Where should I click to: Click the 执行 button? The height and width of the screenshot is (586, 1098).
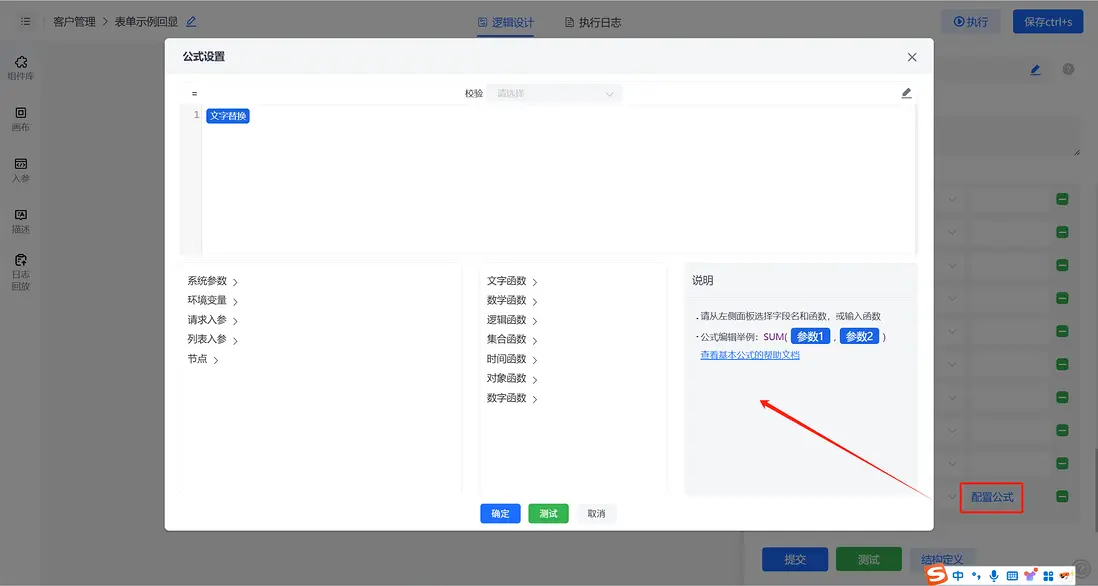[971, 22]
